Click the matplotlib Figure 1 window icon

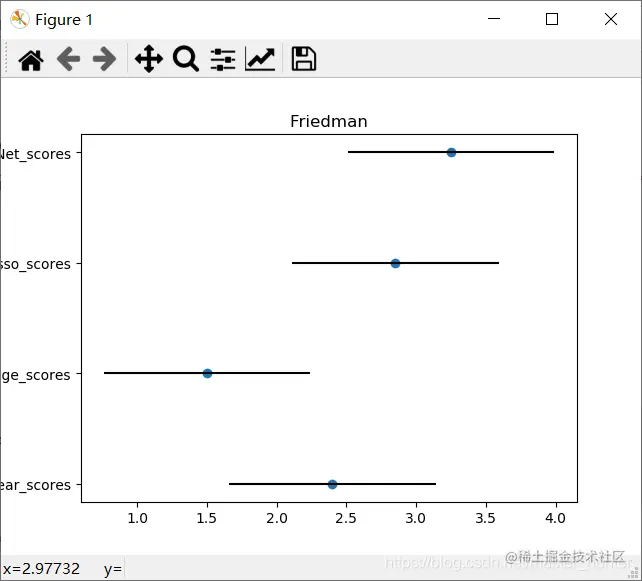coord(19,19)
